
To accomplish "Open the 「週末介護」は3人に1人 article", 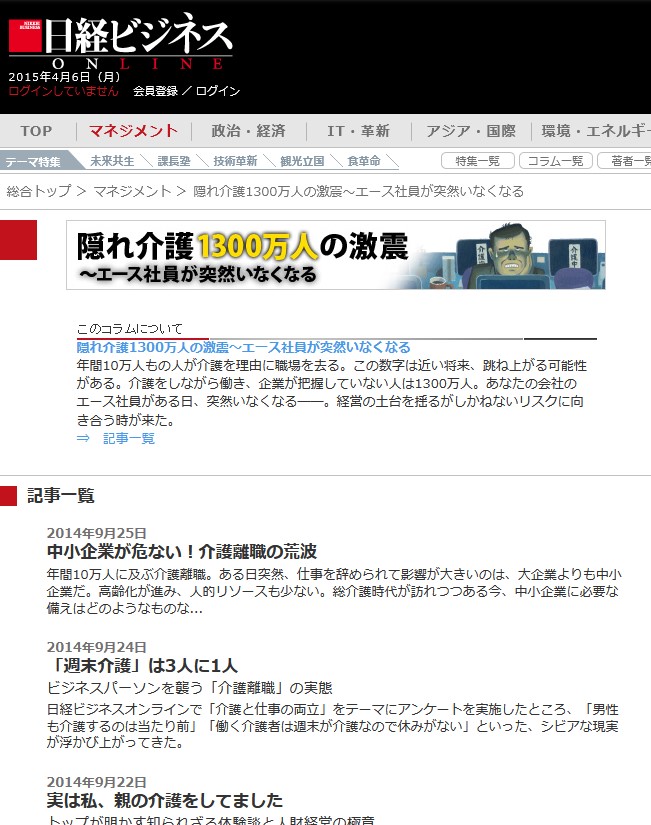I will [x=142, y=666].
